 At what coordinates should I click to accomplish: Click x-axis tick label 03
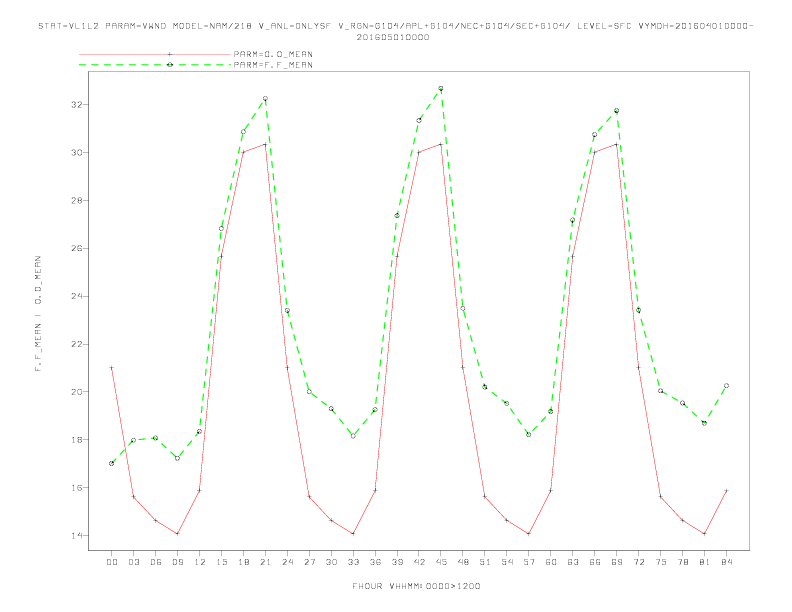(133, 562)
